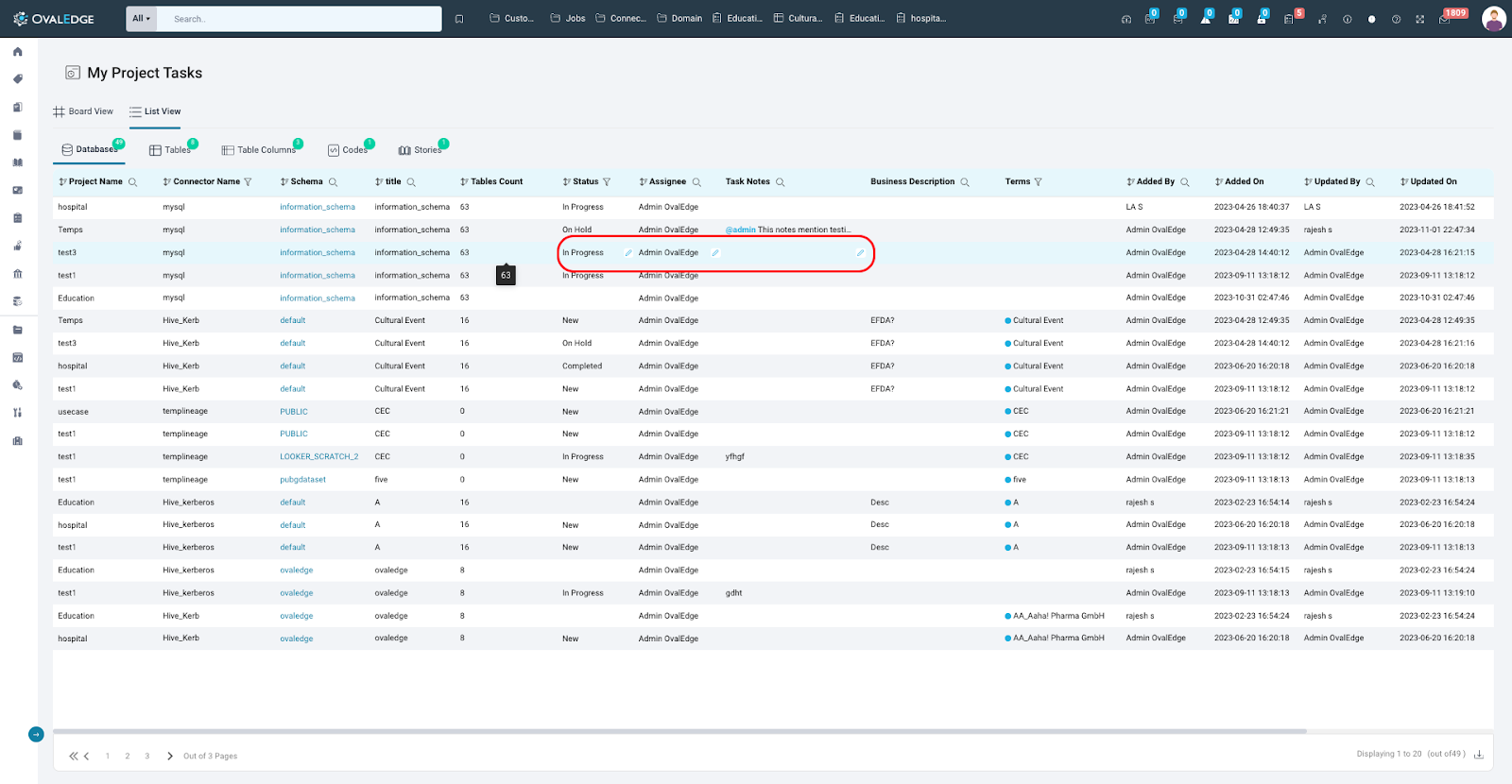Screen dimensions: 1512x784
Task: Click search icon next to Updated By header
Action: tap(1370, 182)
